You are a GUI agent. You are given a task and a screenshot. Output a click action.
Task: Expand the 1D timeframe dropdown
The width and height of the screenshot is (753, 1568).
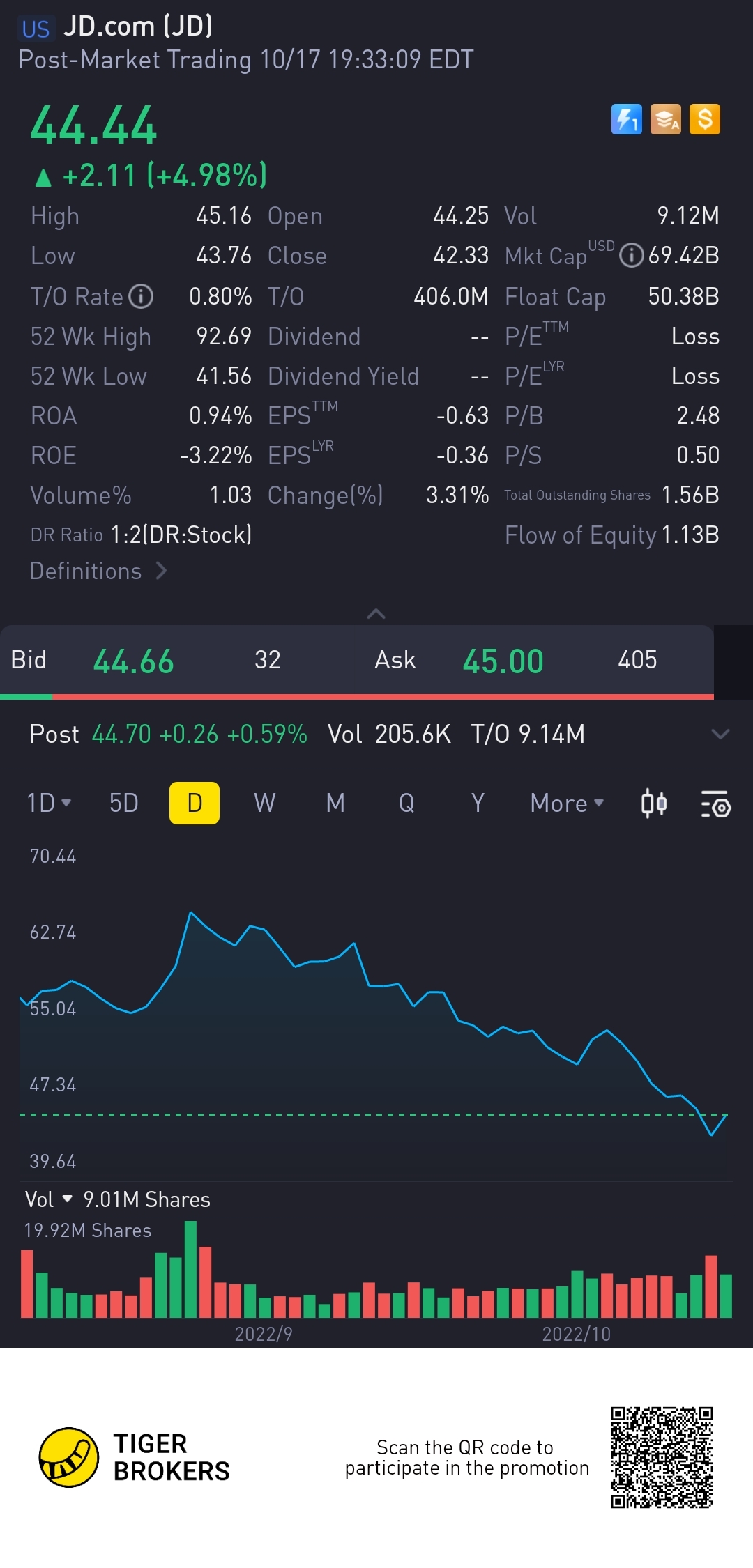(x=49, y=804)
